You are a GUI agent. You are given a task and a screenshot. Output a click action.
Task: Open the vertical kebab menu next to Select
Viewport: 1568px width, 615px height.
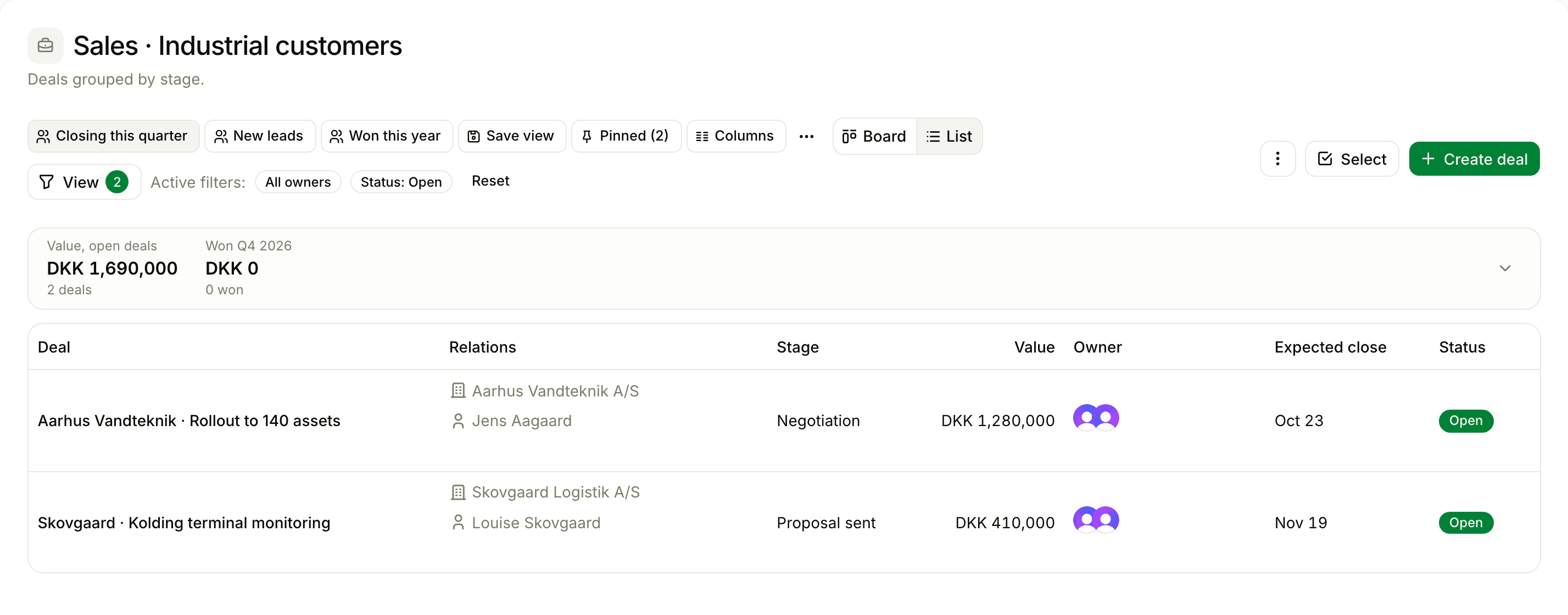(1277, 159)
